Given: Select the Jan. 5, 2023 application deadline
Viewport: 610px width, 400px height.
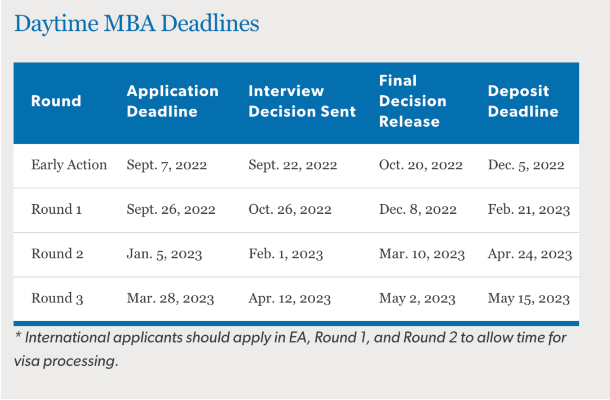Looking at the screenshot, I should pyautogui.click(x=164, y=254).
